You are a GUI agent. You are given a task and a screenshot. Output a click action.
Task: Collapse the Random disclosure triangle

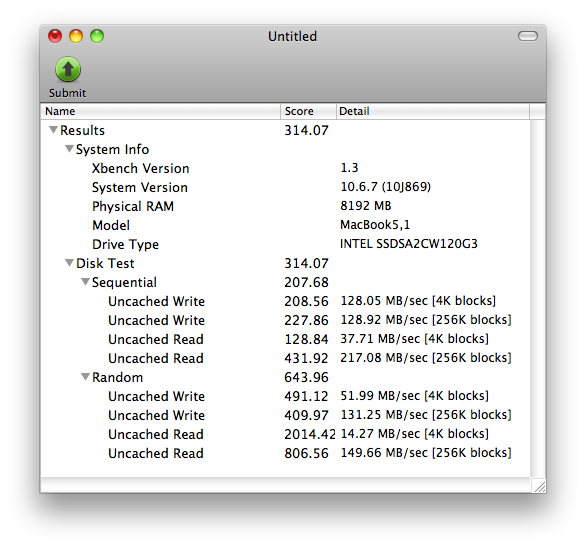[x=85, y=377]
